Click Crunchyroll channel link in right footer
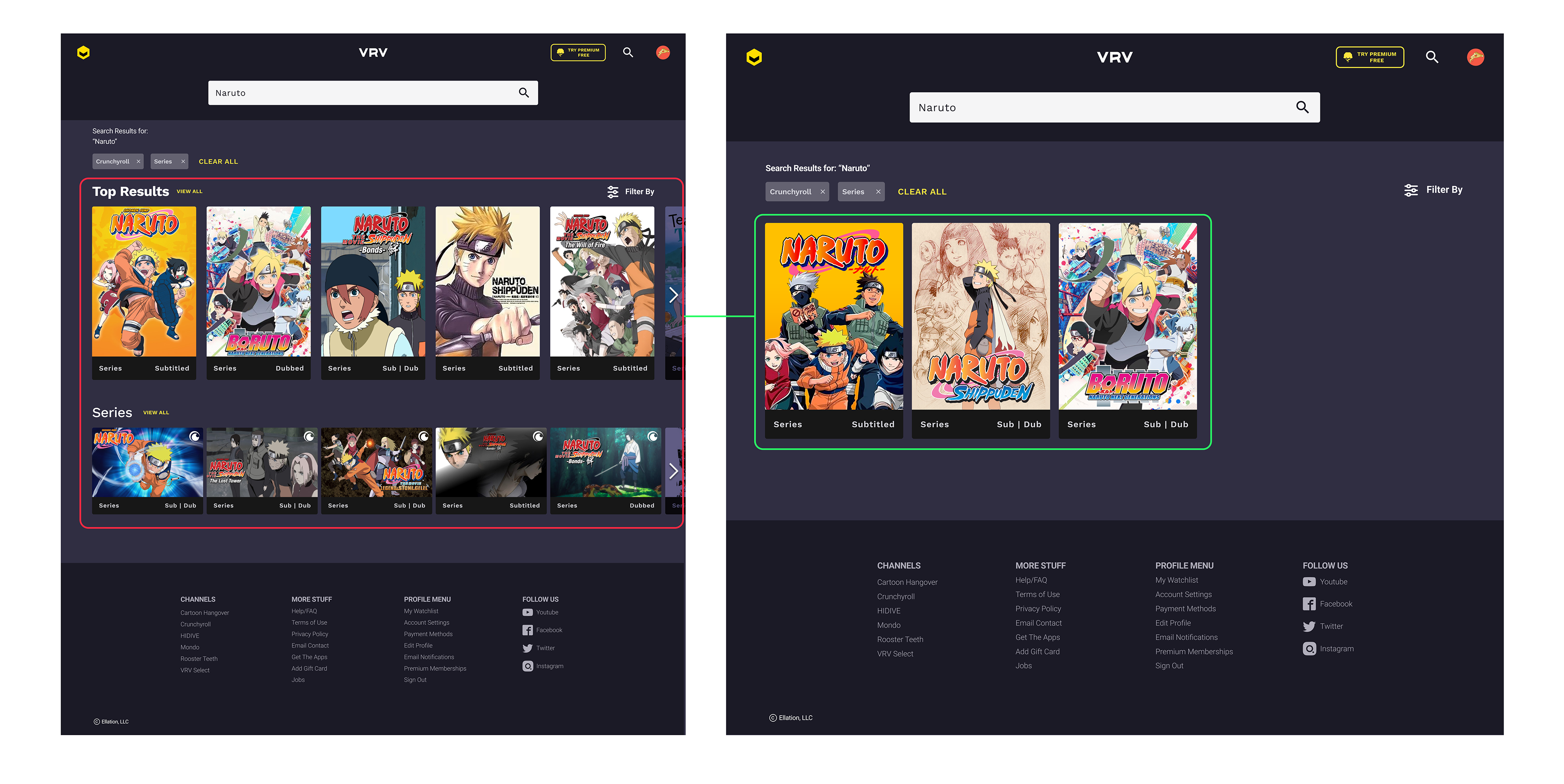Image resolution: width=1564 pixels, height=784 pixels. (x=896, y=596)
